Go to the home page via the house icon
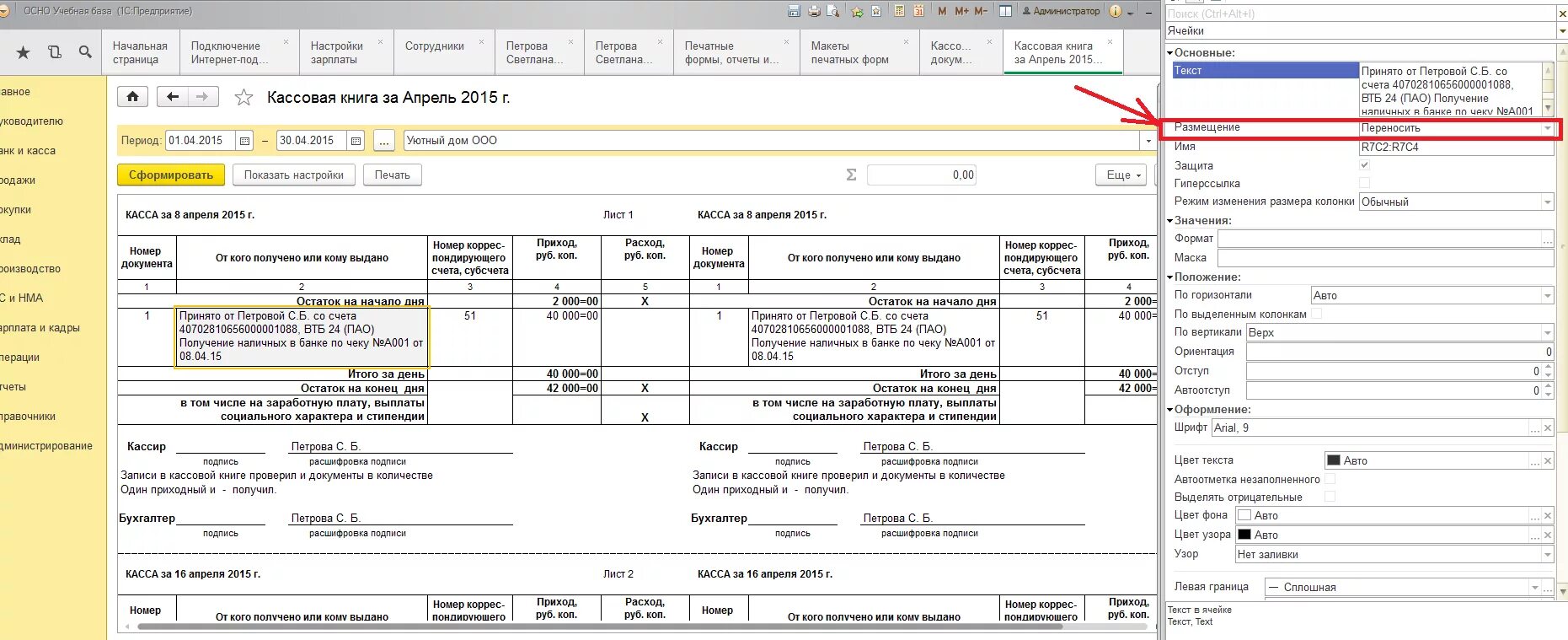This screenshot has height=640, width=1568. point(132,97)
